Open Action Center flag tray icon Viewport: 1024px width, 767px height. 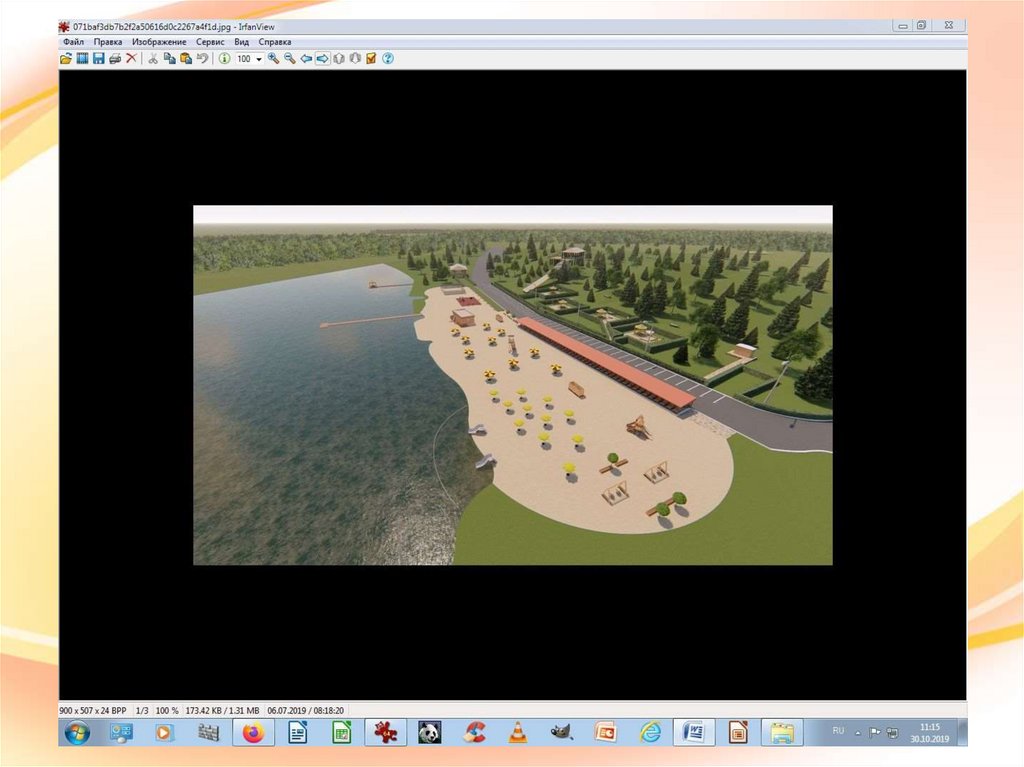[x=875, y=733]
